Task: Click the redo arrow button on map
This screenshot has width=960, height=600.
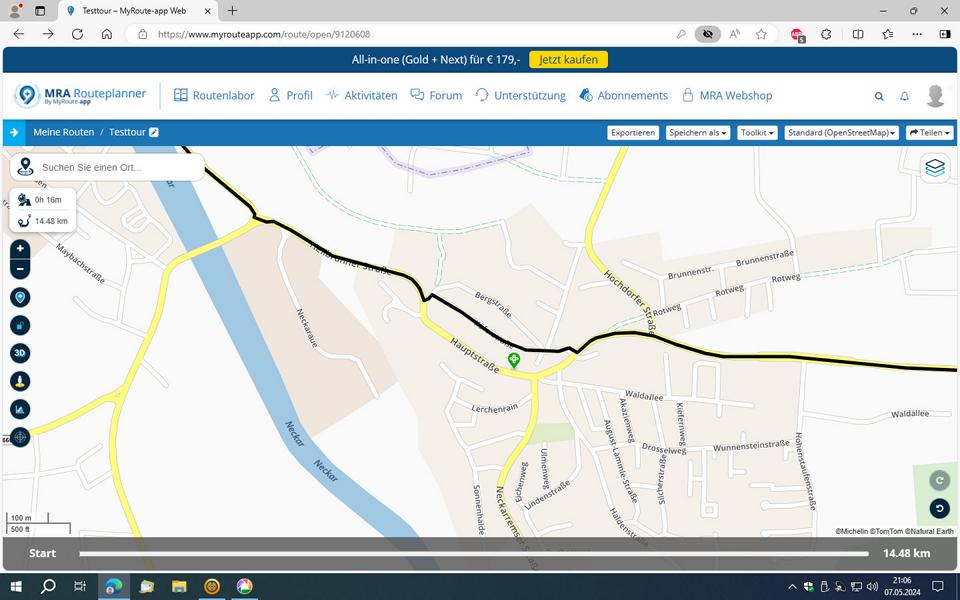Action: (939, 480)
